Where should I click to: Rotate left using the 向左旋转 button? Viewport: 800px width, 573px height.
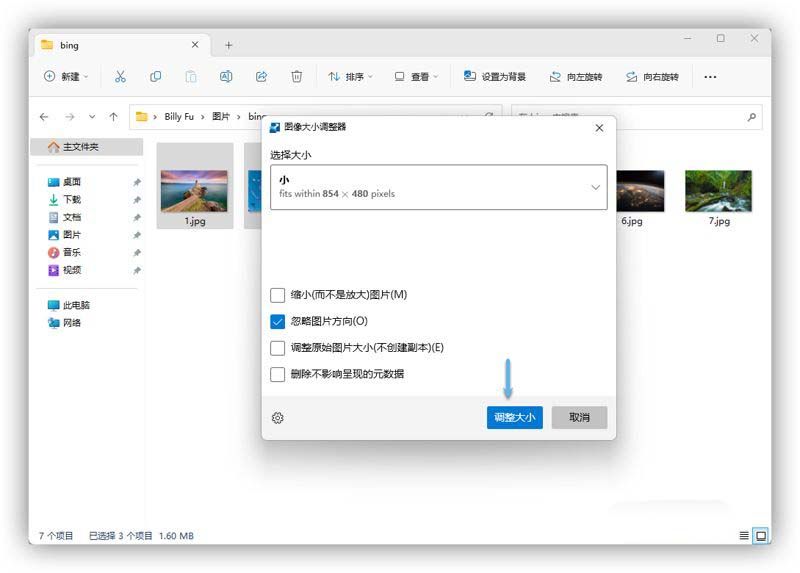(x=577, y=77)
